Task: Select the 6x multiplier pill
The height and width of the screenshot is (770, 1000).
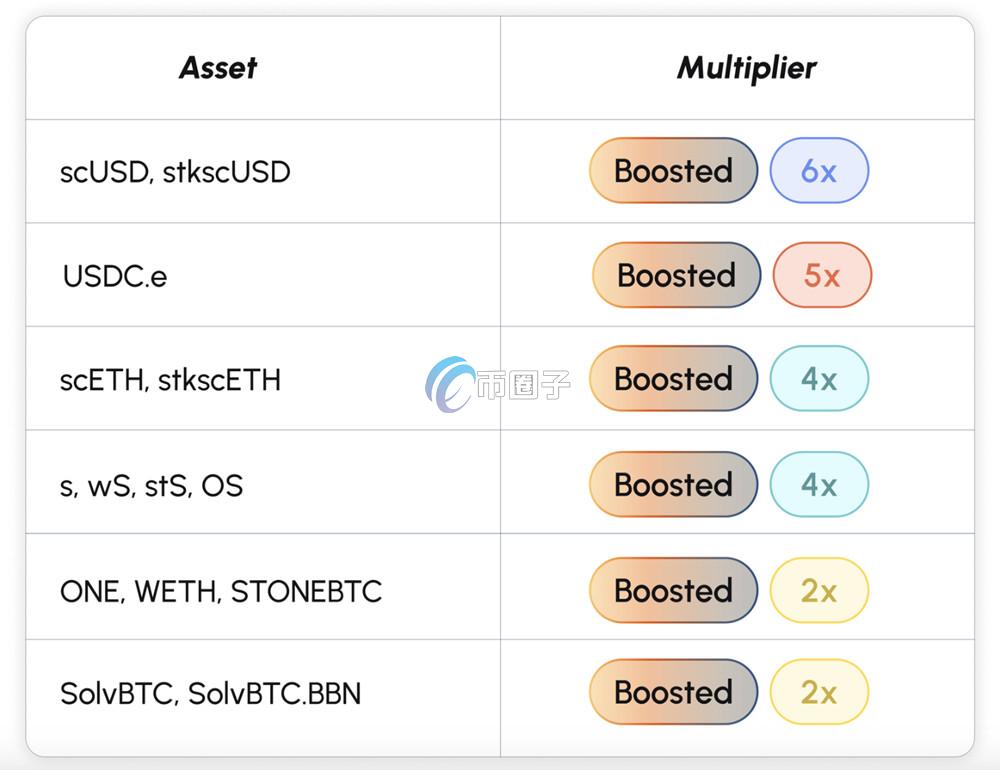Action: tap(819, 170)
